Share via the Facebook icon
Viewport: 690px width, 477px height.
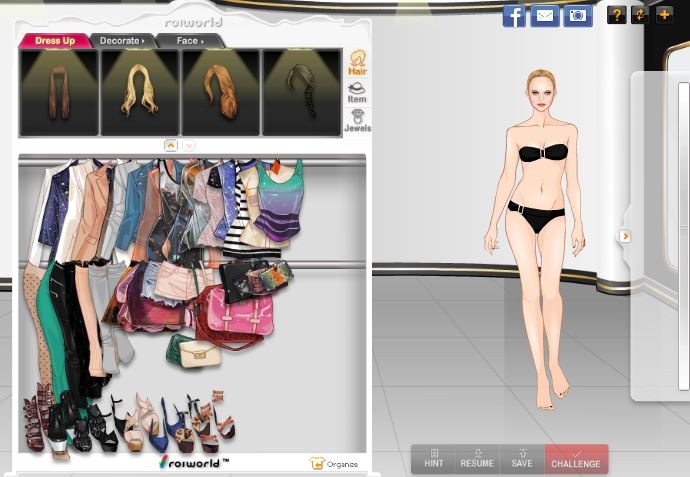tap(514, 16)
